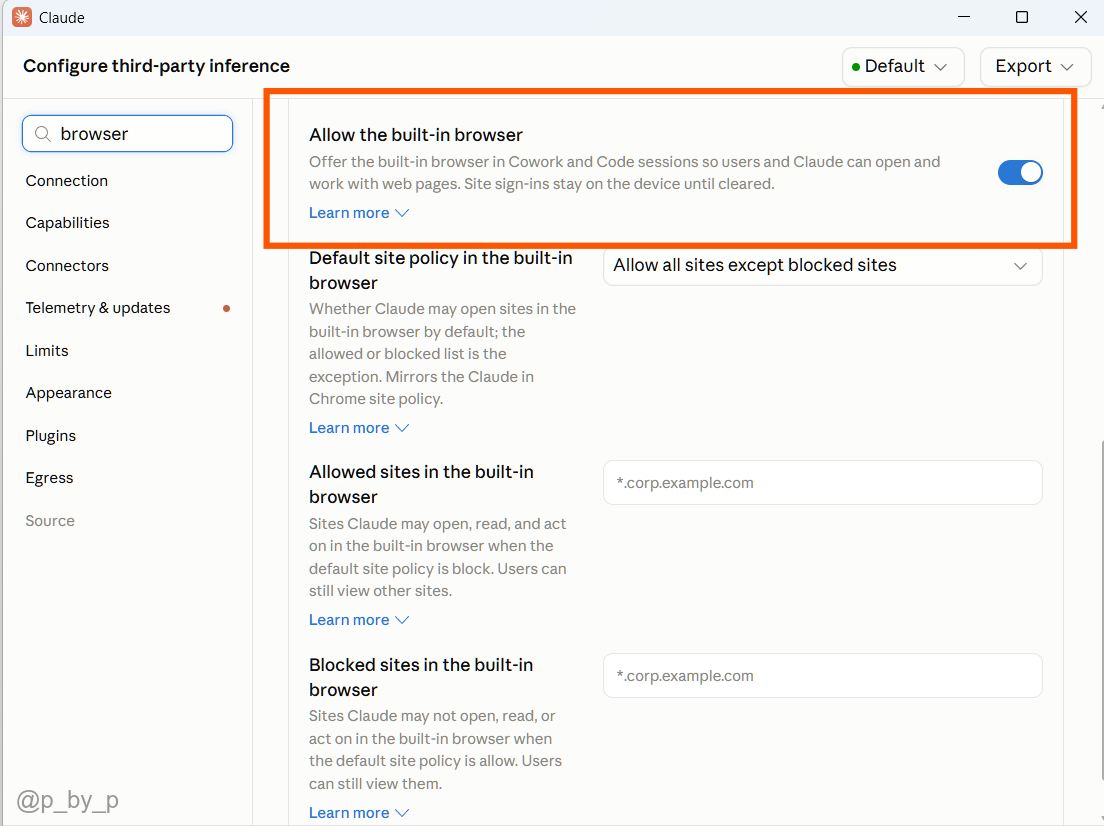Switch to the Limits section

pos(47,351)
